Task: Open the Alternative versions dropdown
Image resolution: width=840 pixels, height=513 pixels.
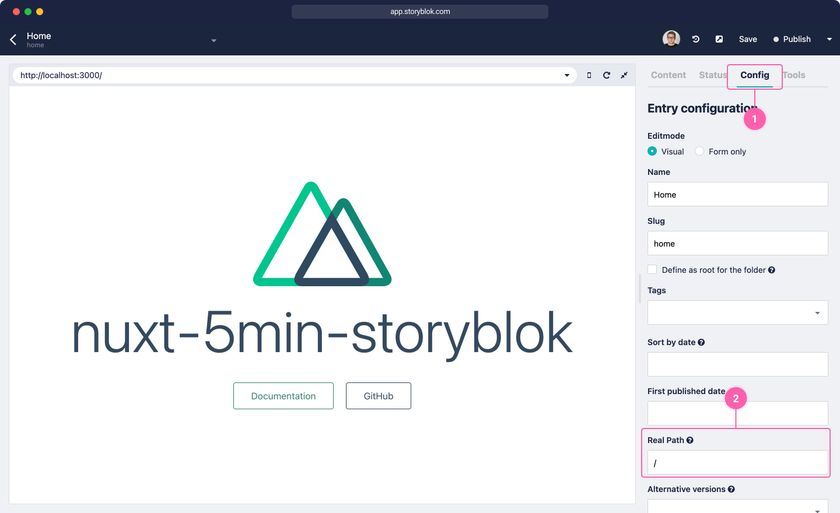Action: [738, 506]
